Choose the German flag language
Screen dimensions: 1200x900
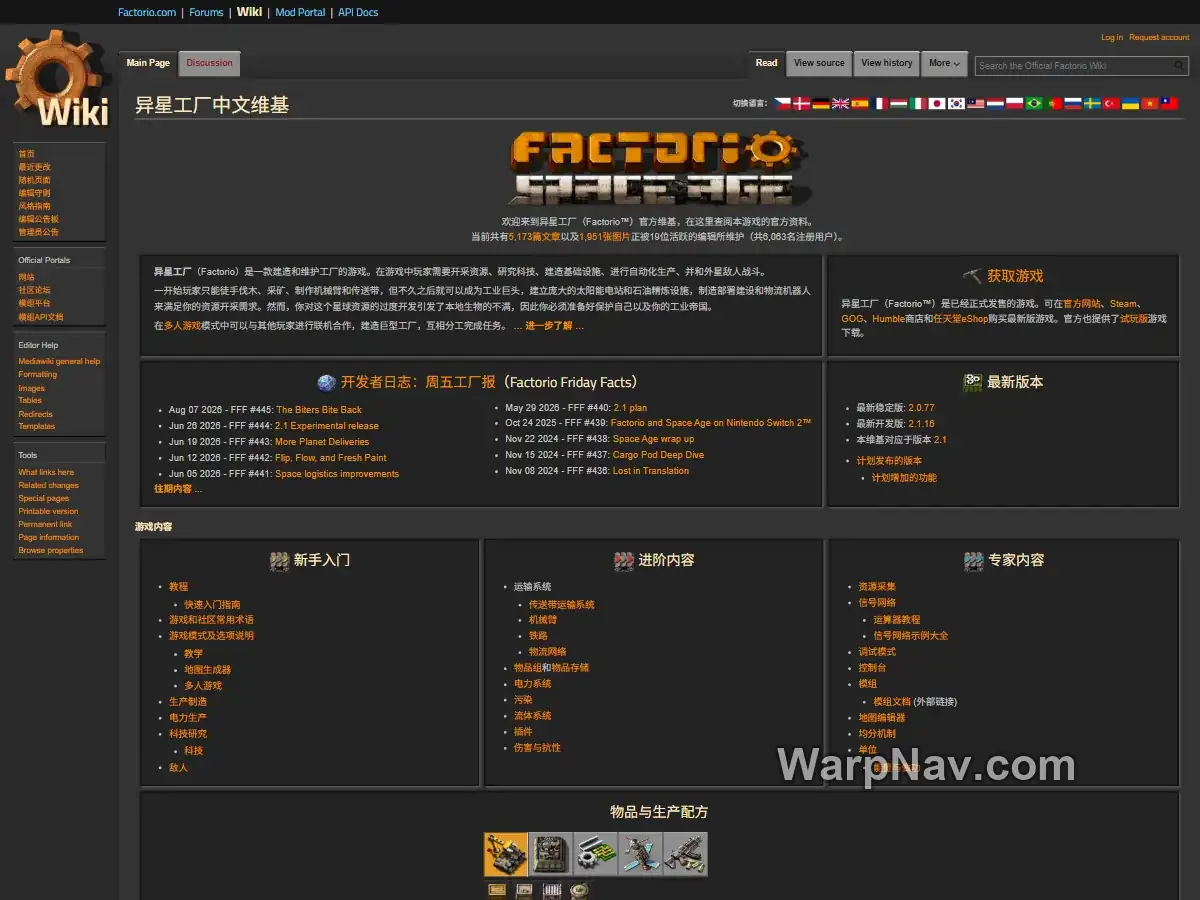tap(821, 103)
